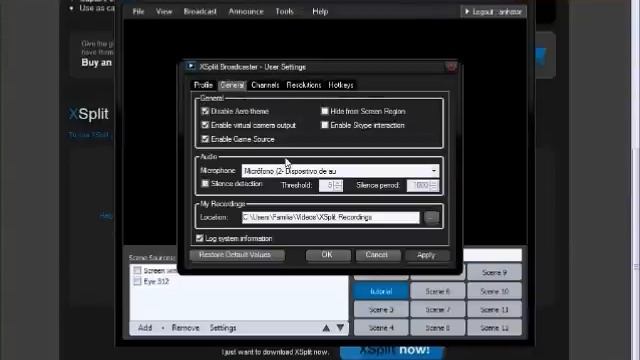Switch to Scene 11
This screenshot has width=640, height=360.
coord(494,310)
